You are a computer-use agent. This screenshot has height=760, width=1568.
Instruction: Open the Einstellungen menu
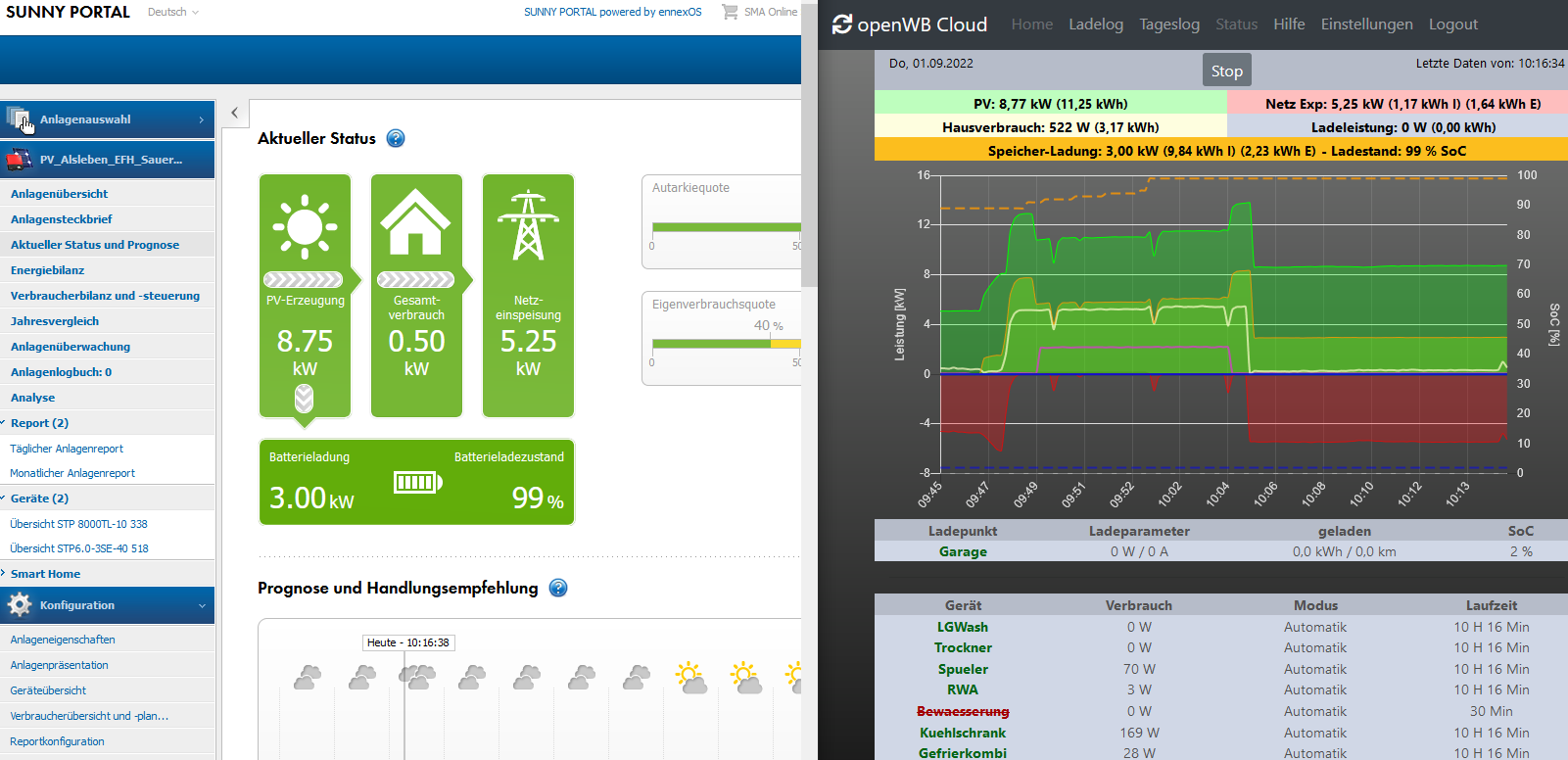tap(1366, 24)
